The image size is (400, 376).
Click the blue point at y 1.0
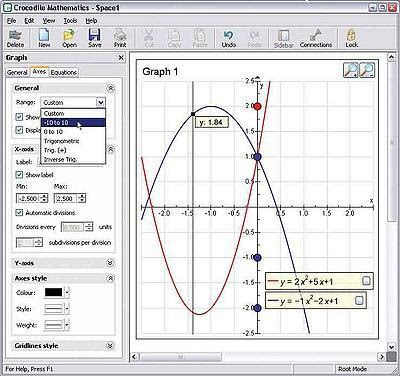coord(257,157)
